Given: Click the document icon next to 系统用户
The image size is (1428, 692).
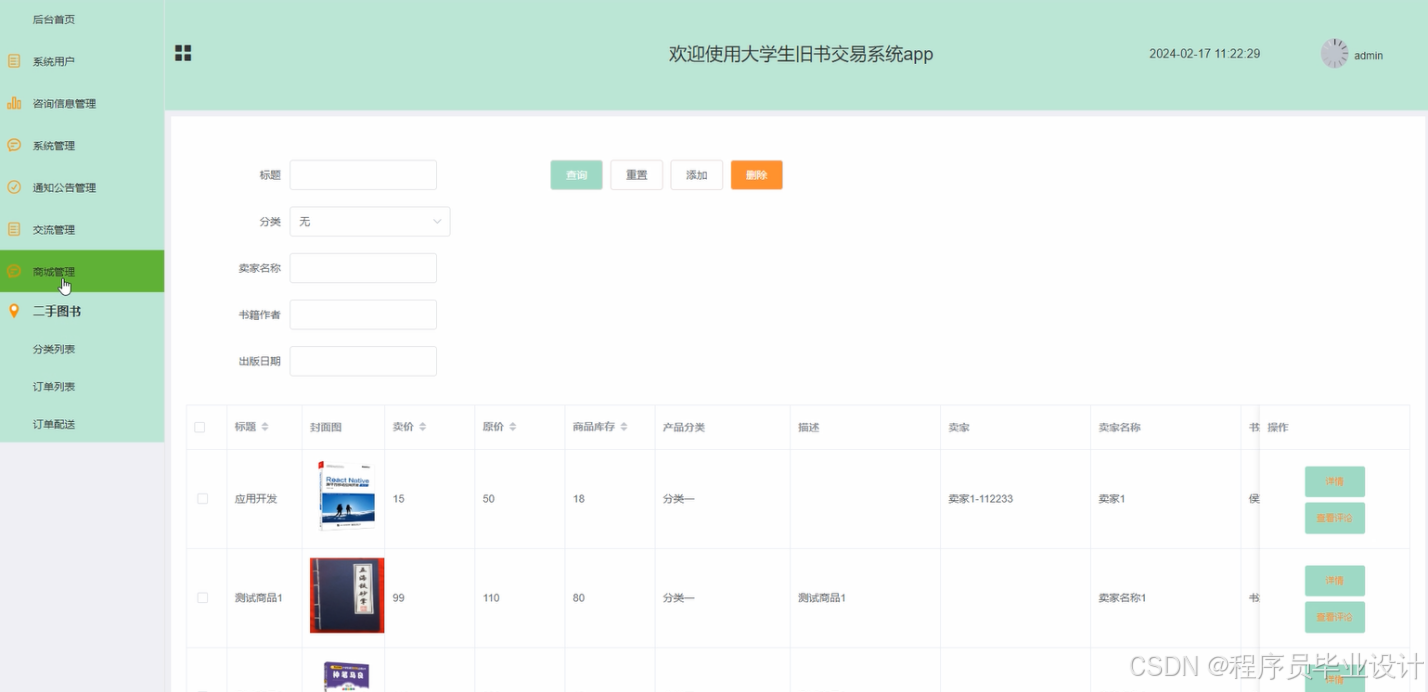Looking at the screenshot, I should pos(14,61).
